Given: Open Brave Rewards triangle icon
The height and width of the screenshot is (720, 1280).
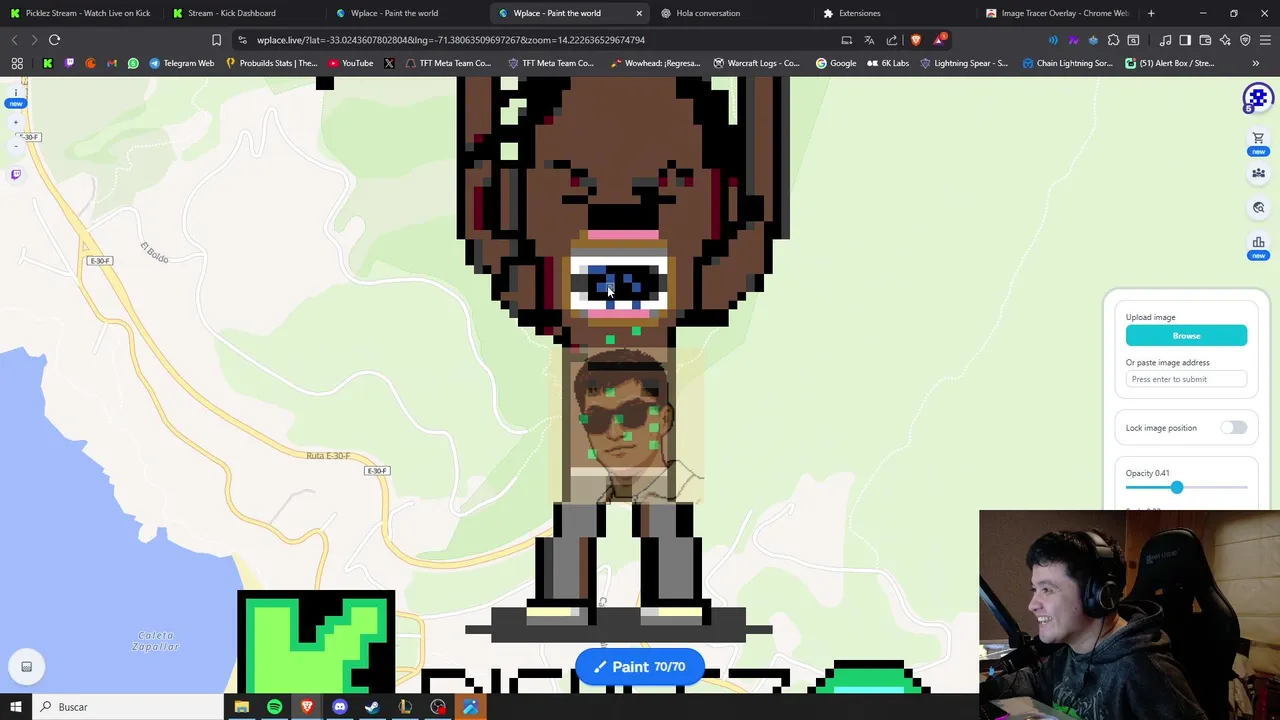Looking at the screenshot, I should (940, 40).
